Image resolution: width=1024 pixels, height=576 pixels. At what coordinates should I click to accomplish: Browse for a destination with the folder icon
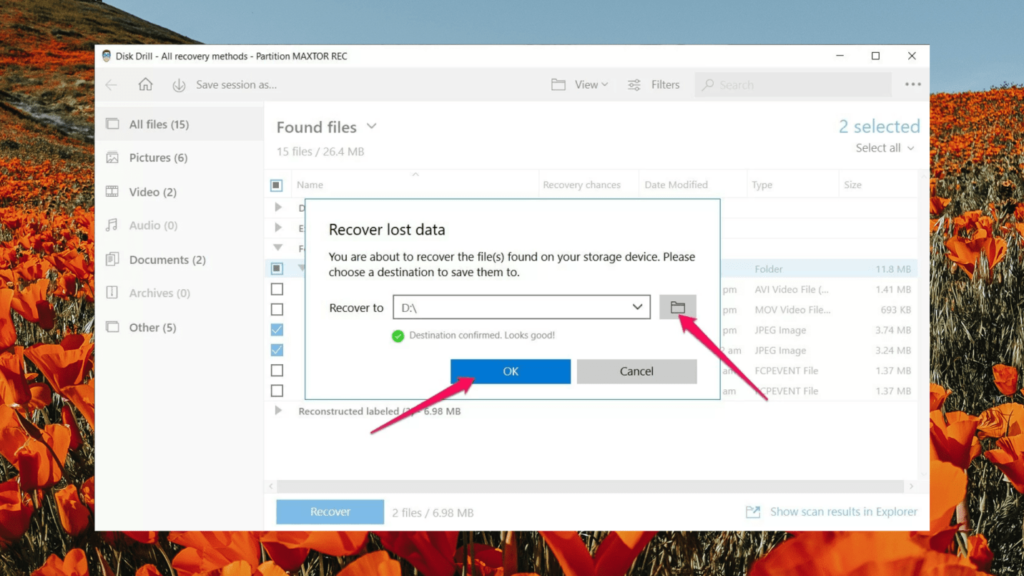tap(678, 307)
